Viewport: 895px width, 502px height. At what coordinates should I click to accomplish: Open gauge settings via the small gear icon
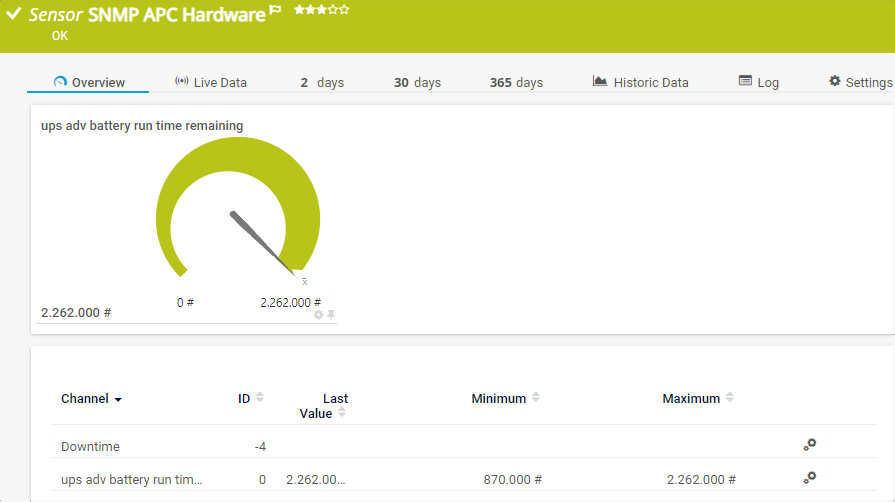point(319,315)
